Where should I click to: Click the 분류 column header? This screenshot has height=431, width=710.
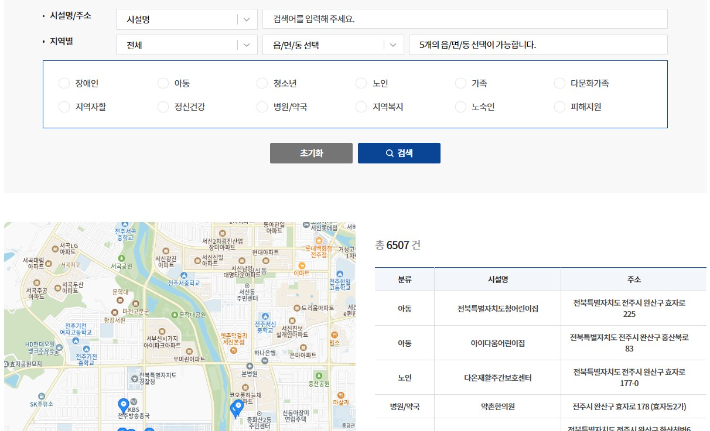click(404, 279)
